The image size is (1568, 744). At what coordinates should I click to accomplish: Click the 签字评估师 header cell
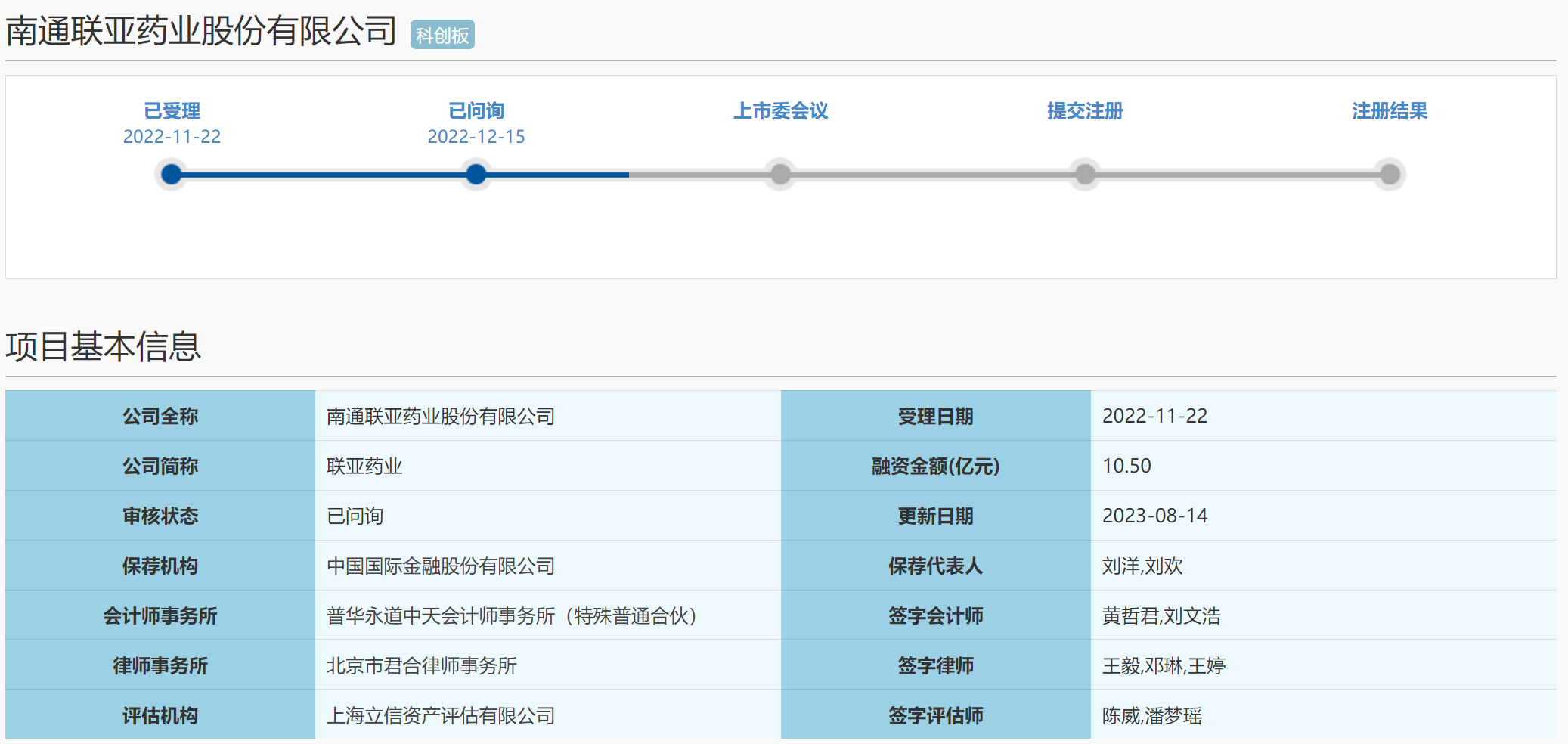936,715
